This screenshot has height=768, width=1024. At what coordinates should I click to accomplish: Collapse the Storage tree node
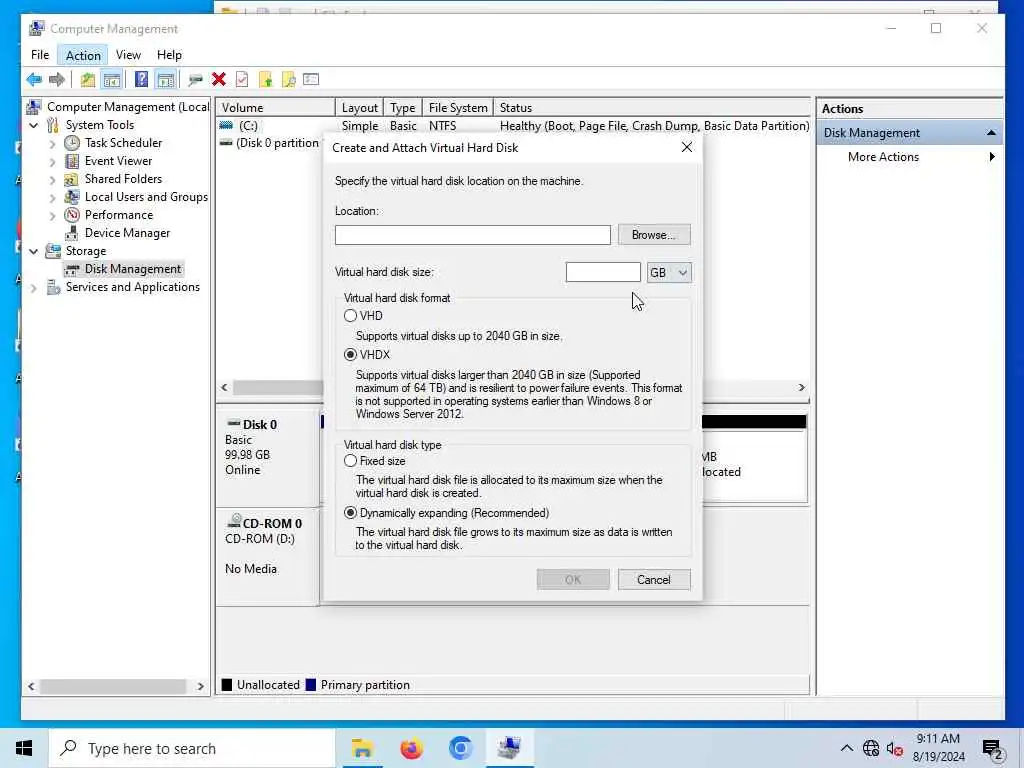coord(34,251)
